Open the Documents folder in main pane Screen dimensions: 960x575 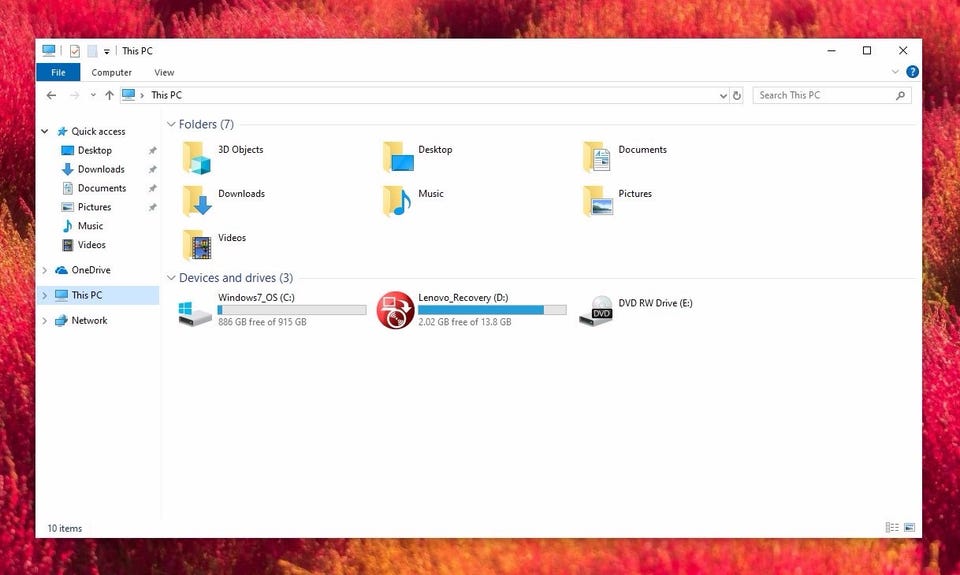597,157
